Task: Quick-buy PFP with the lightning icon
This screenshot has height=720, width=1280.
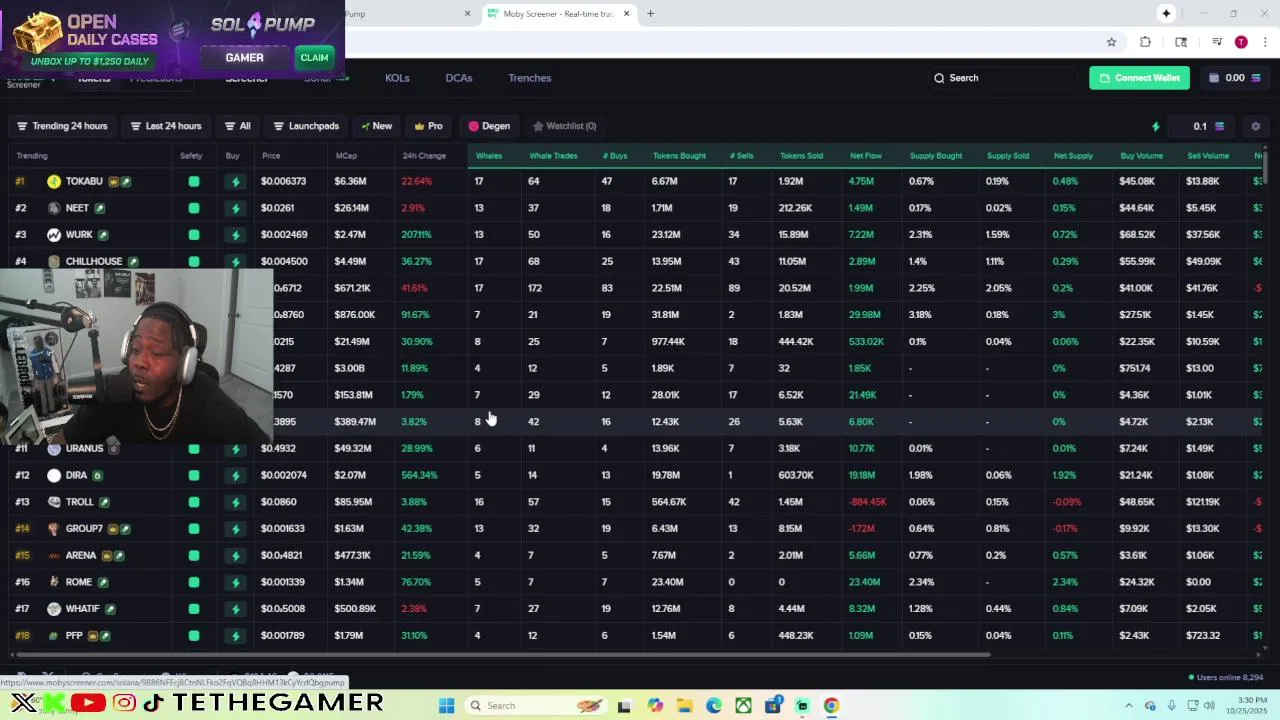Action: [x=235, y=636]
